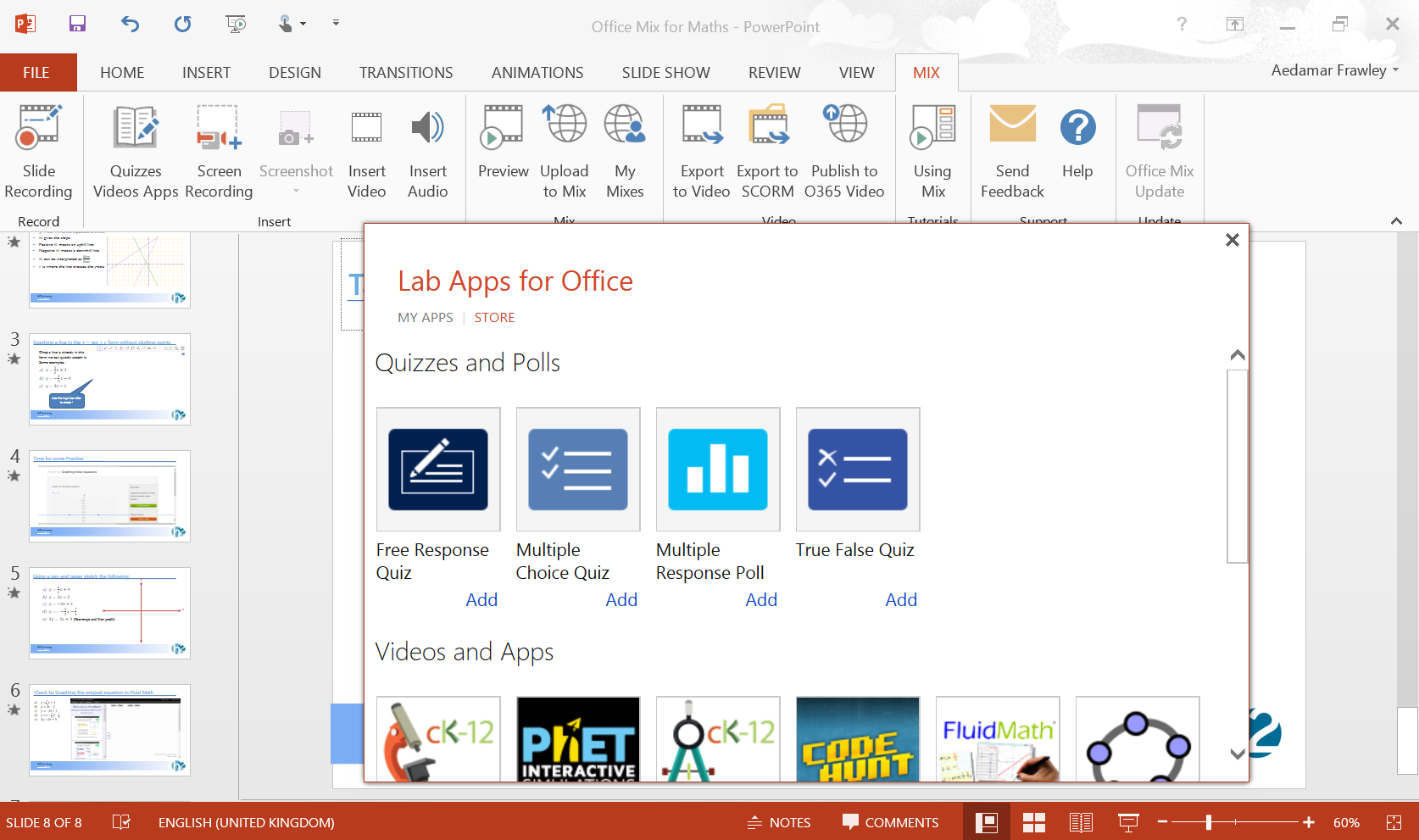Switch to the HOME tab

point(122,73)
